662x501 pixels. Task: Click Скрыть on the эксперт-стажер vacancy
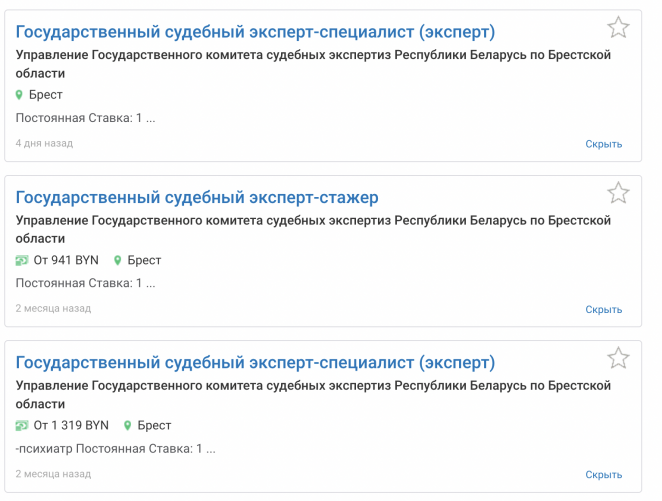pyautogui.click(x=603, y=309)
